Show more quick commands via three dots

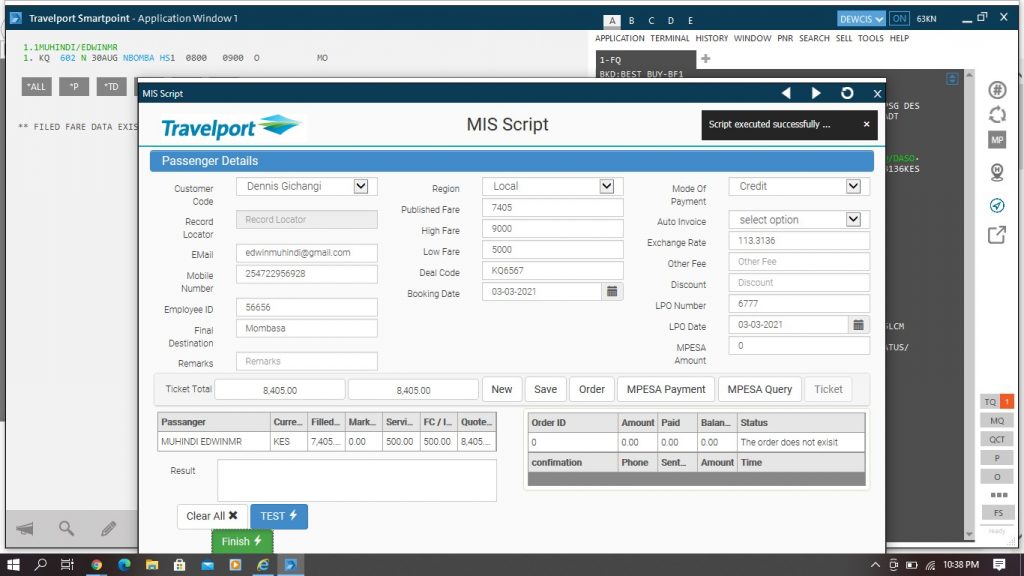999,495
